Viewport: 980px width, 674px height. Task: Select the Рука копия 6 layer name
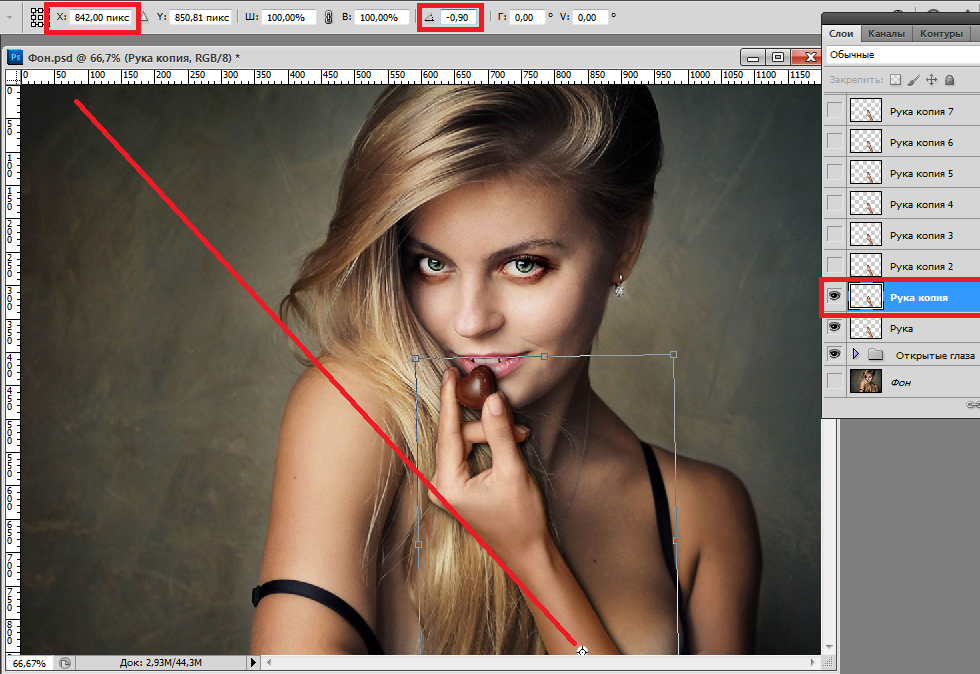(921, 143)
